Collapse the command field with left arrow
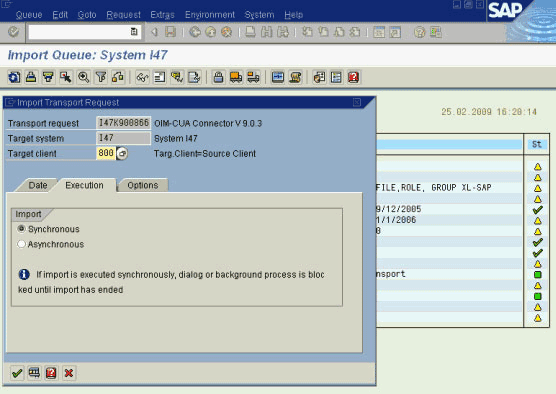Image resolution: width=556 pixels, height=394 pixels. [x=154, y=32]
